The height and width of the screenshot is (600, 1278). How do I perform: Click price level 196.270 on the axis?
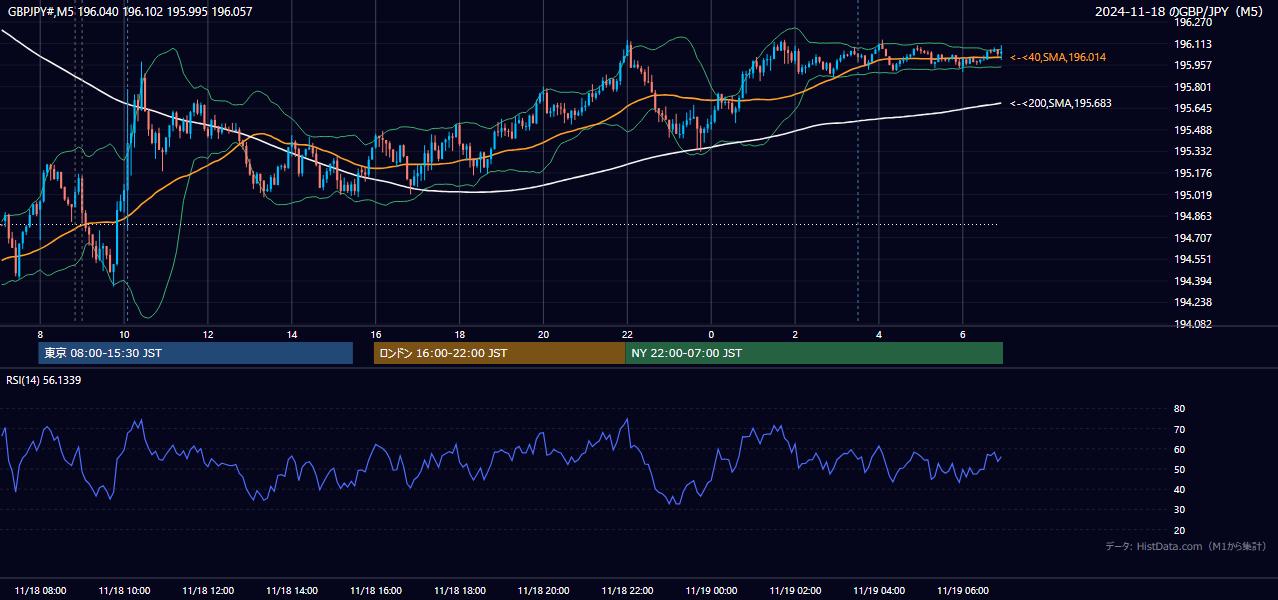1193,22
